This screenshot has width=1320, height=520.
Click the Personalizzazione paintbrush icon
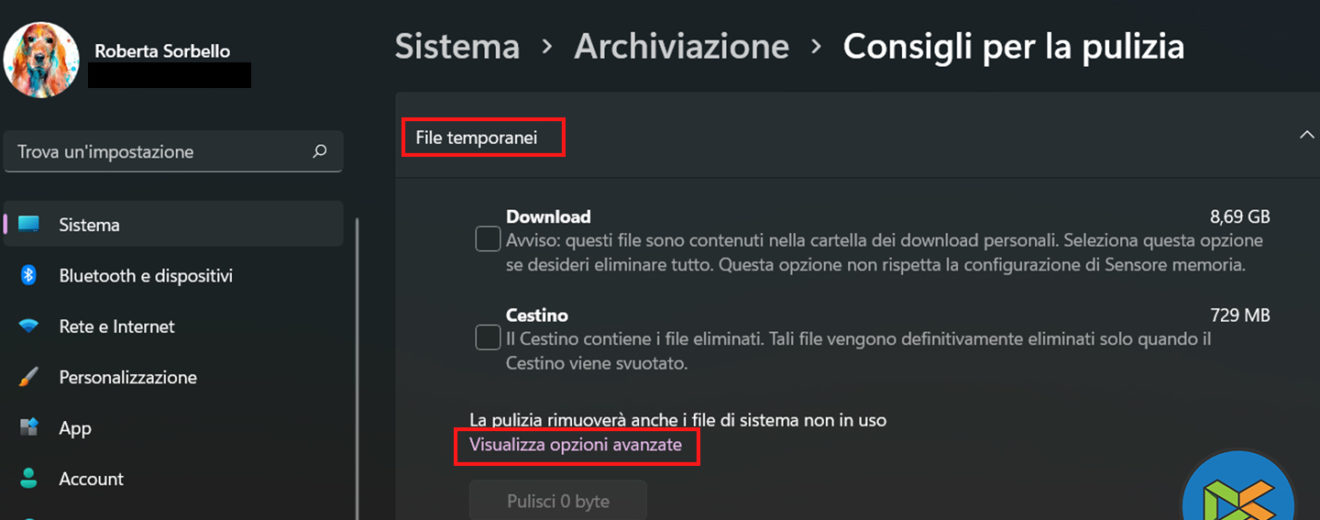[x=29, y=377]
